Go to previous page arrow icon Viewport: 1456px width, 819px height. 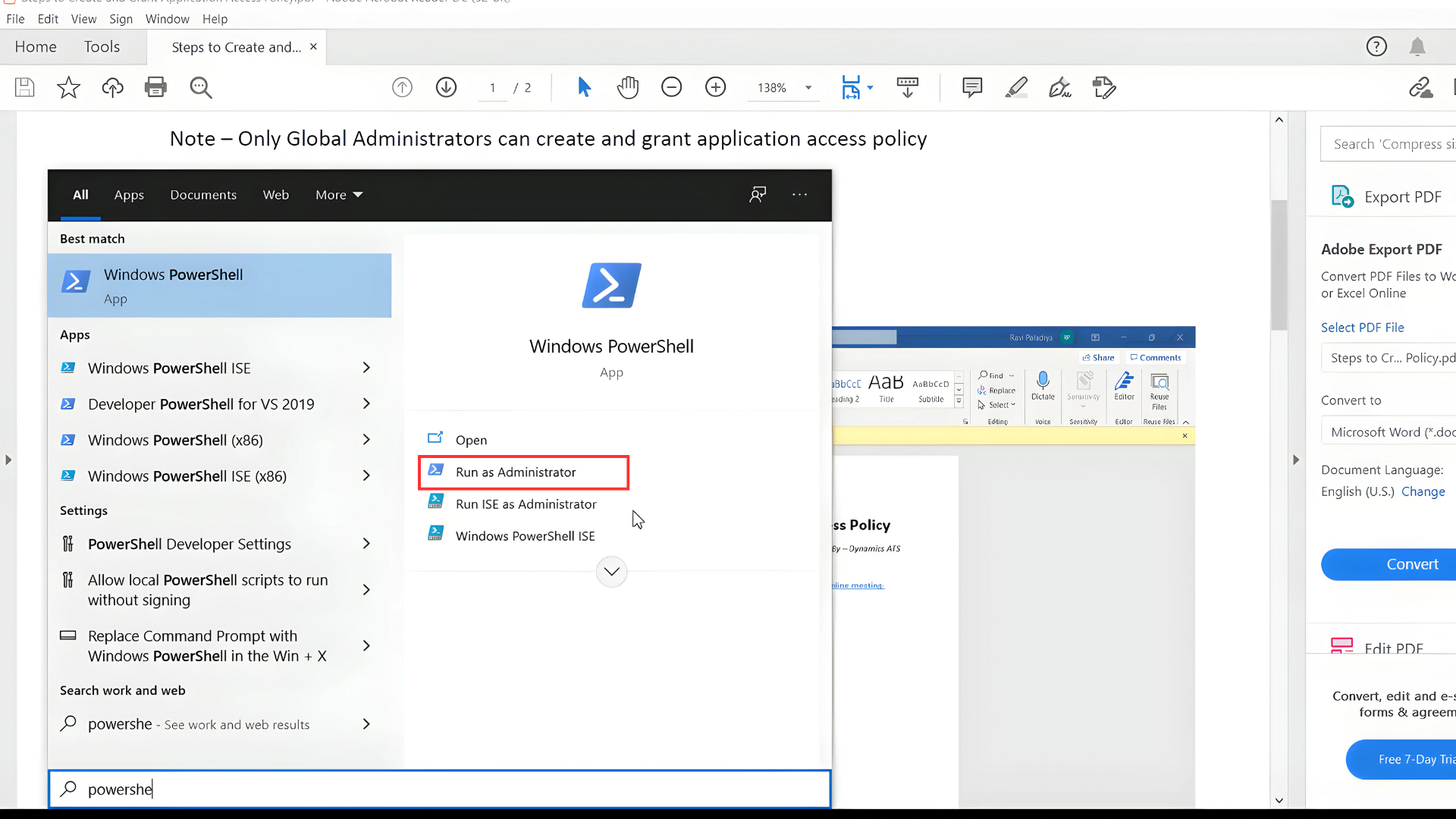(402, 87)
